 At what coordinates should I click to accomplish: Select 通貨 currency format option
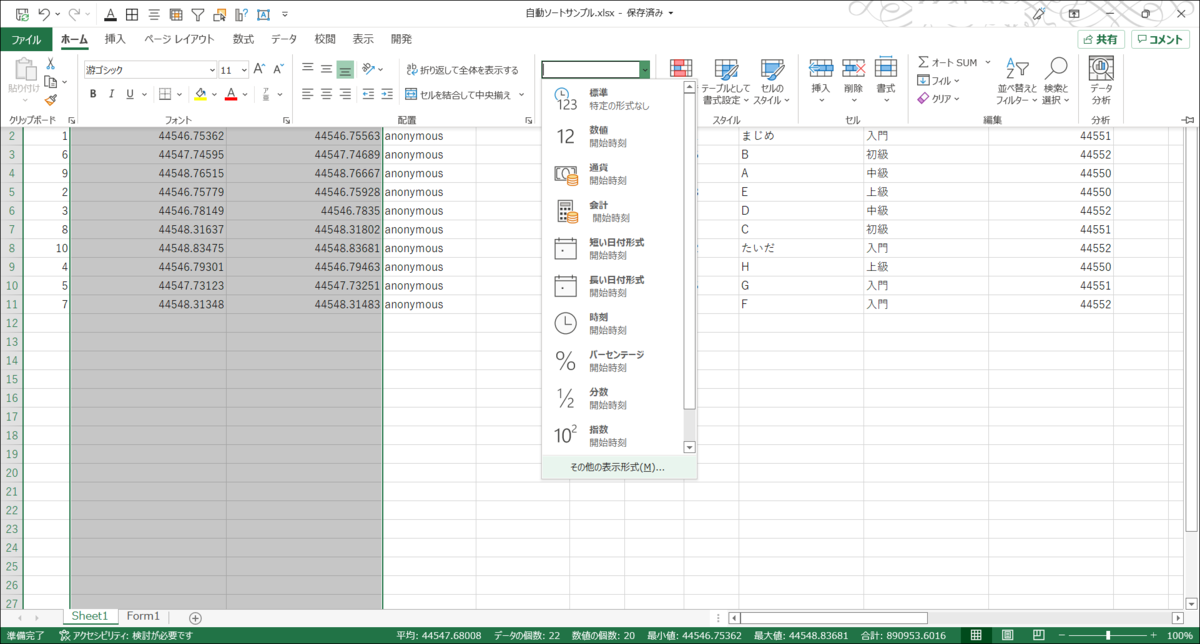coord(612,174)
